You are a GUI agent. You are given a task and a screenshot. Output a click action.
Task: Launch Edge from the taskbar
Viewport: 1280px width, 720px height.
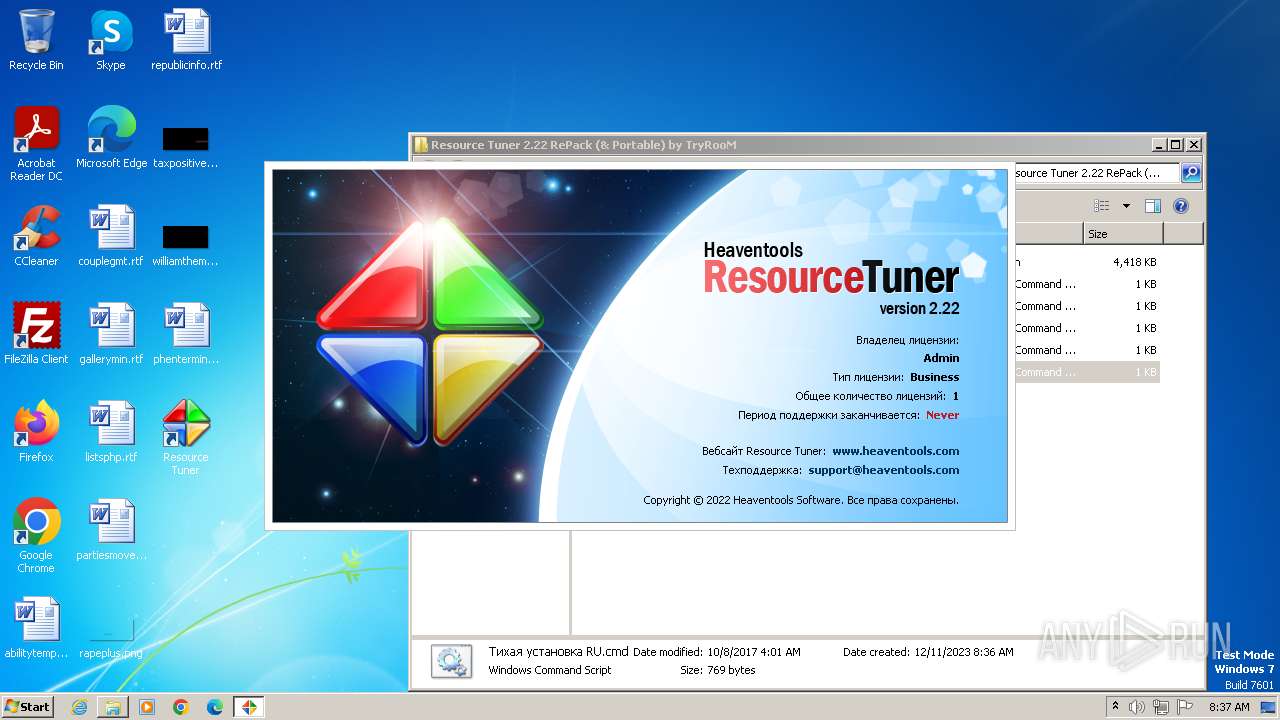click(215, 707)
